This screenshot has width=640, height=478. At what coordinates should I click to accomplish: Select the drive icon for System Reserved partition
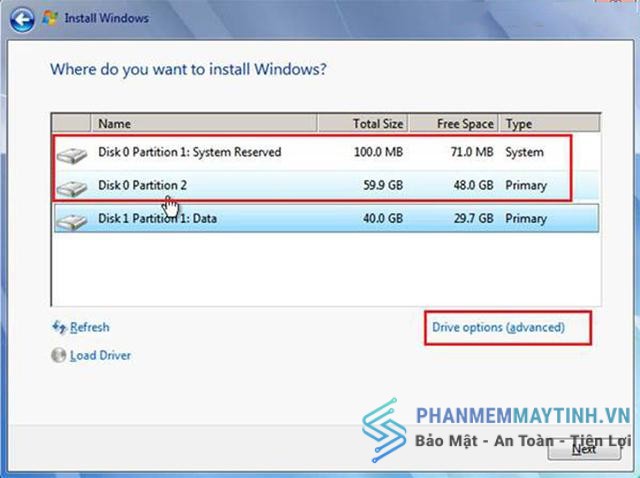tap(72, 155)
